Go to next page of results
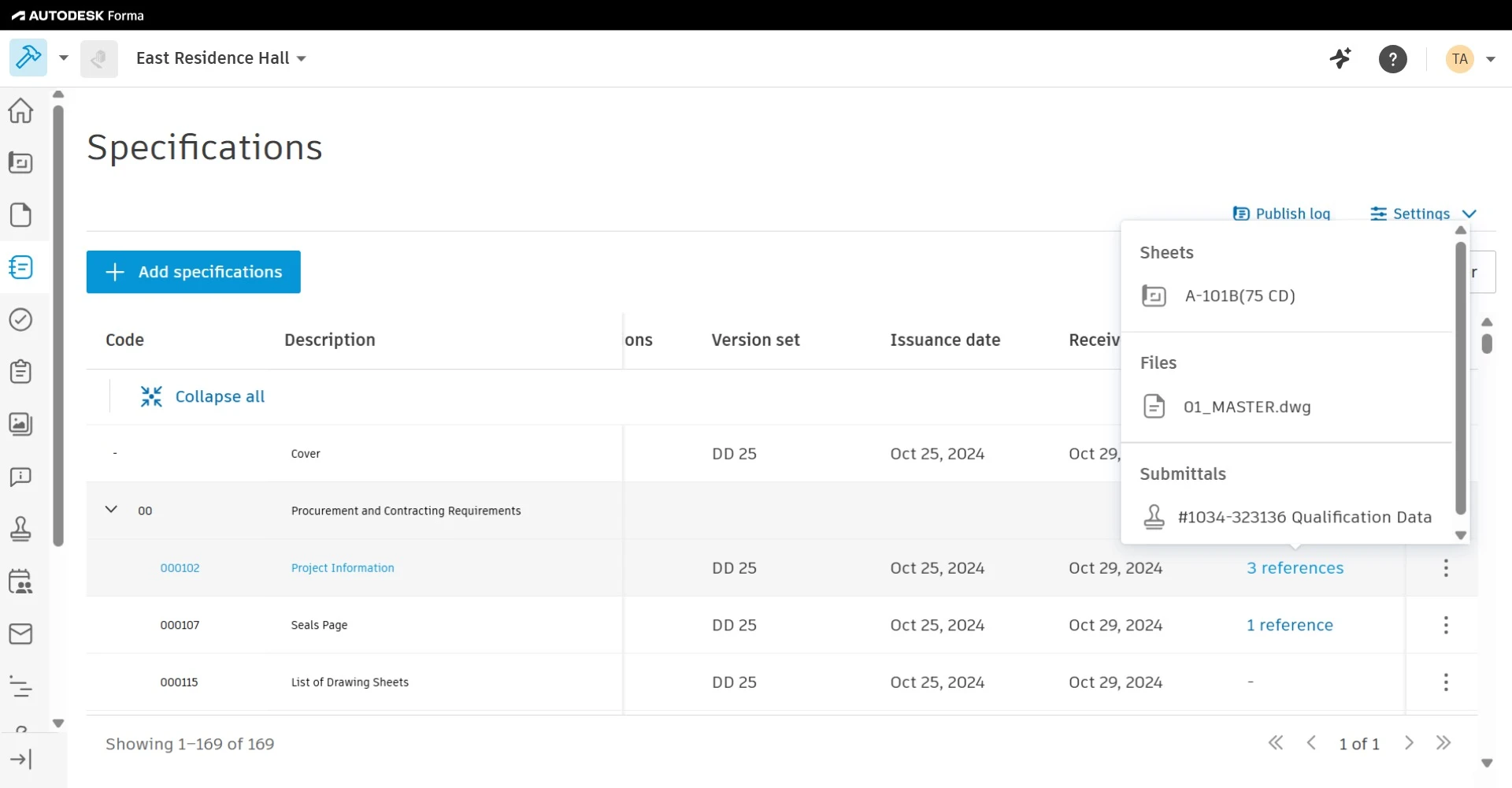Viewport: 1512px width, 788px height. [x=1409, y=743]
